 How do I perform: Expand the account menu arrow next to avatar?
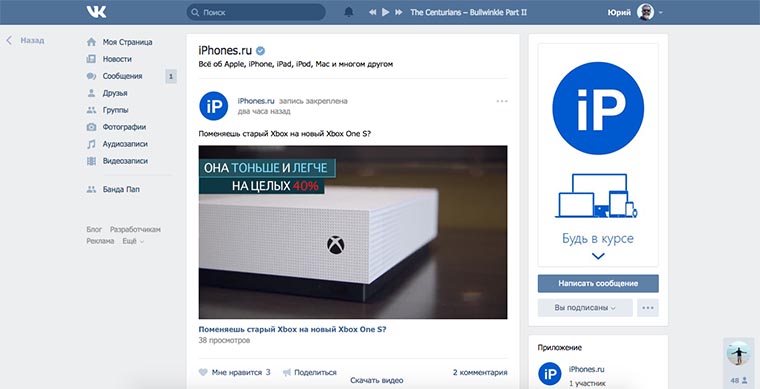point(661,13)
